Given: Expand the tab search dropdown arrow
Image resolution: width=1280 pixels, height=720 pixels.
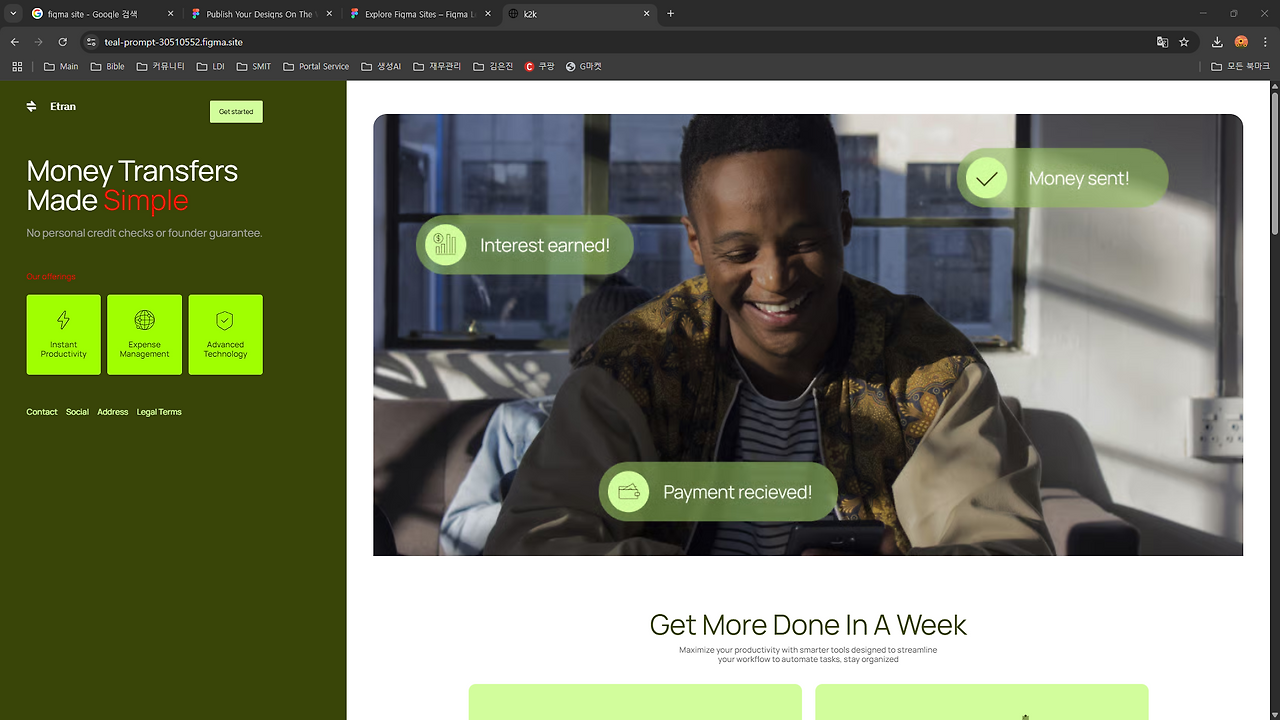Looking at the screenshot, I should (13, 14).
